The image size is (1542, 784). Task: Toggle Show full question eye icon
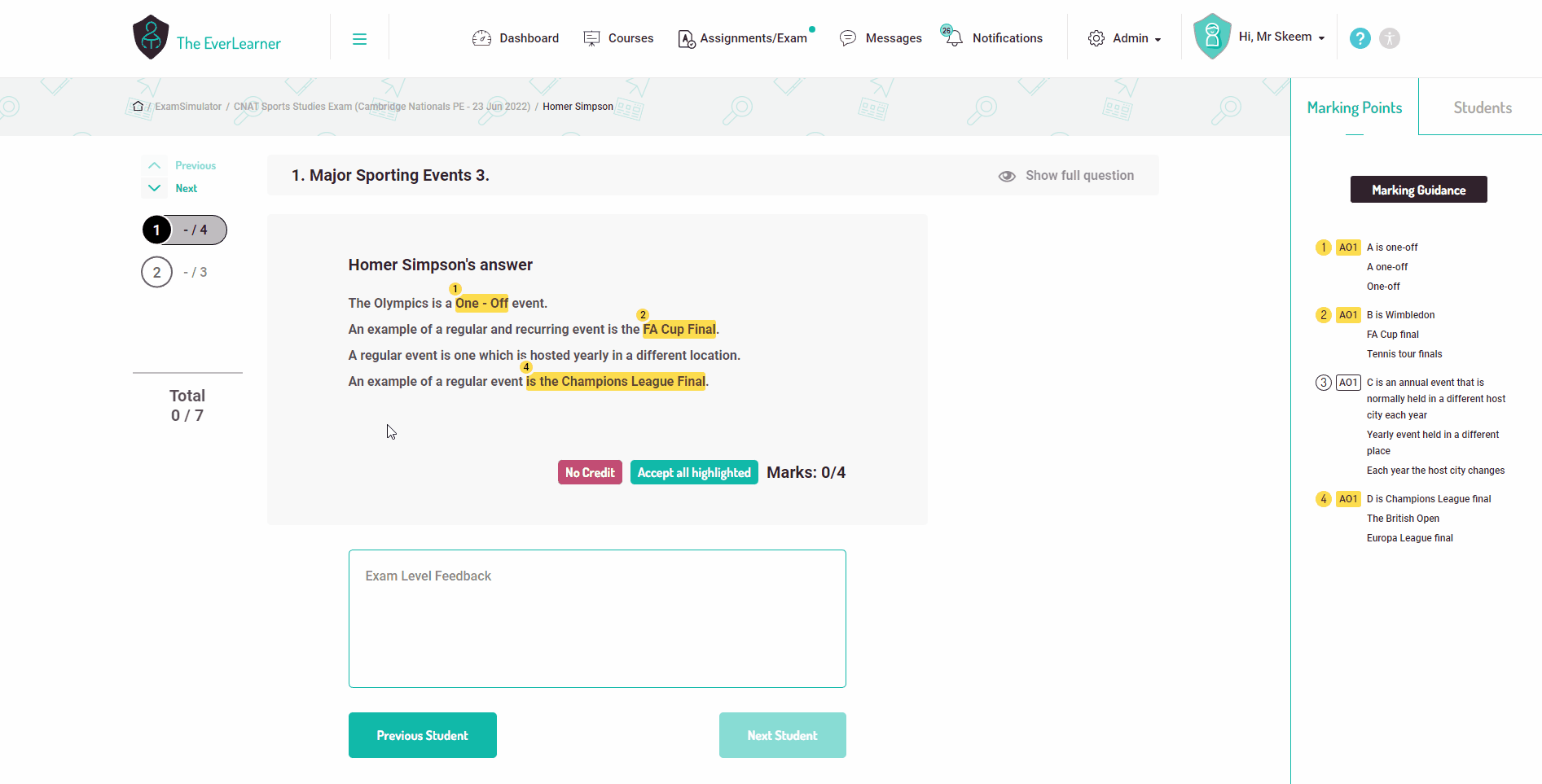click(1007, 176)
